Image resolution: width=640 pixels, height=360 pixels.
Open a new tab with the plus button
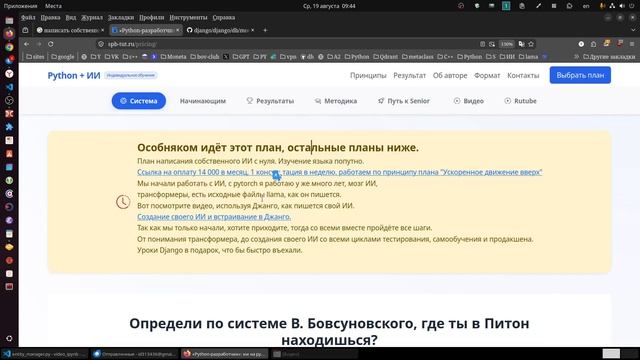(x=265, y=30)
